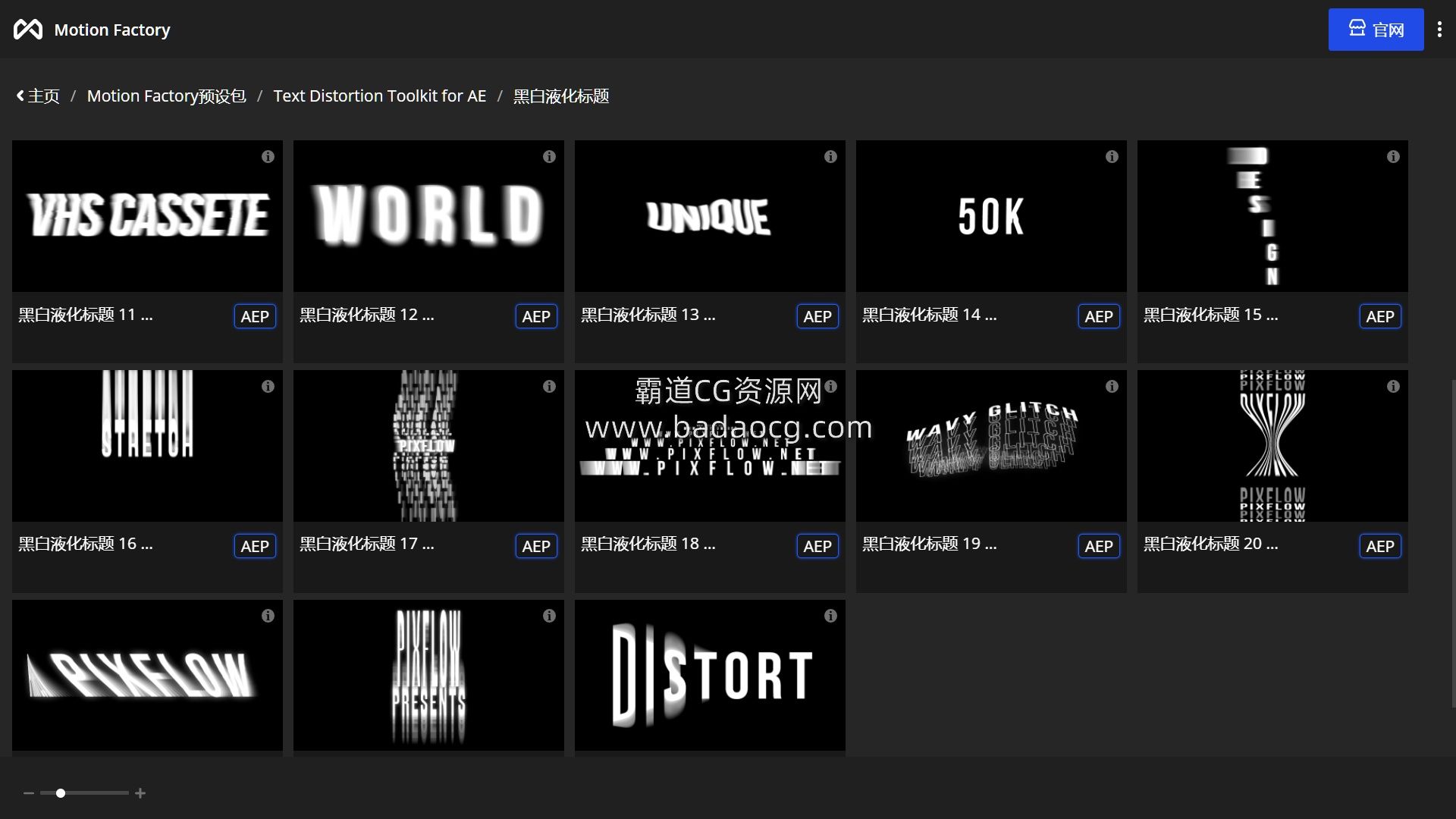The image size is (1456, 819).
Task: Click the 黑白液化标题 19 title text
Action: tap(930, 544)
